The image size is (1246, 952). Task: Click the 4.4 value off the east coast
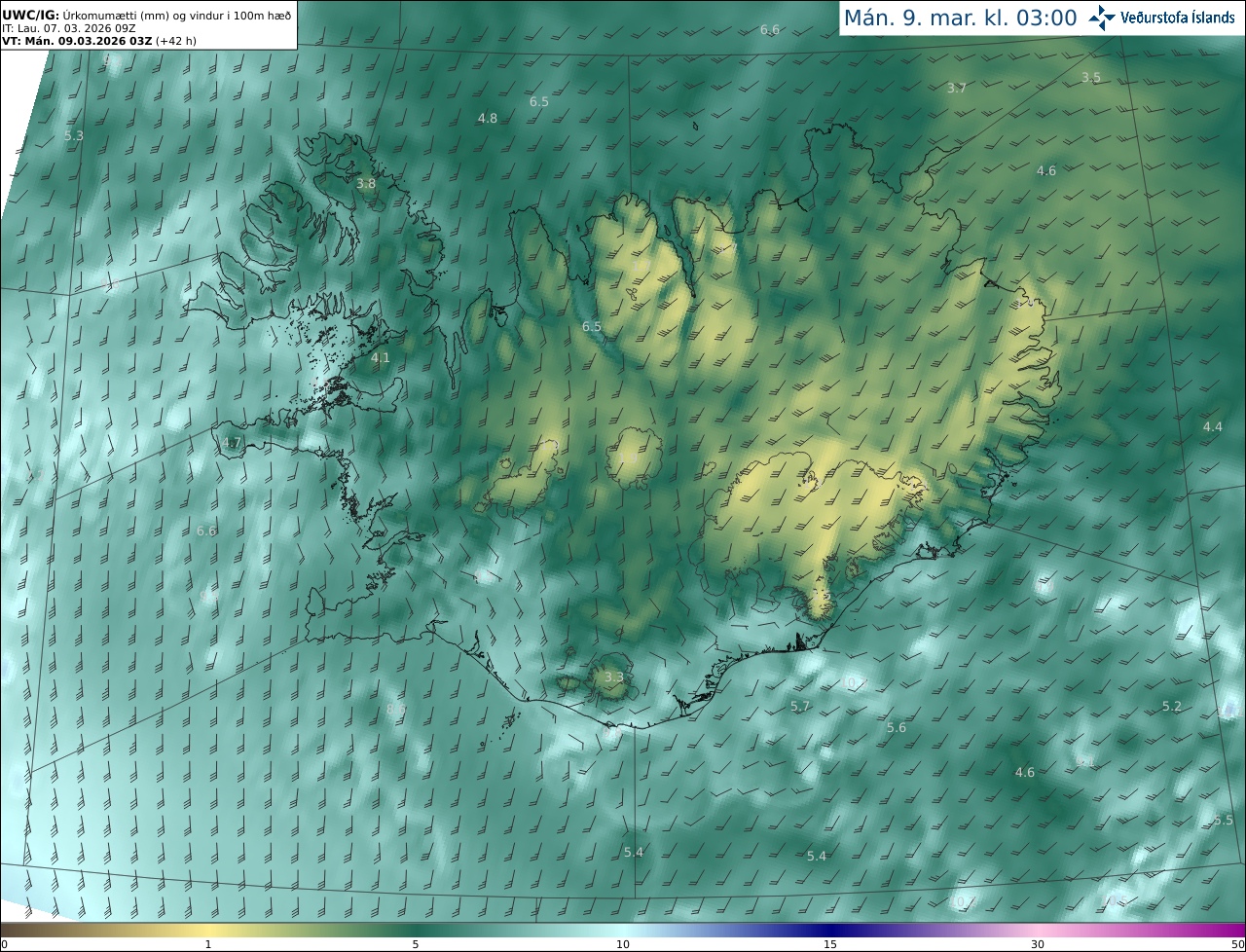(x=1212, y=426)
